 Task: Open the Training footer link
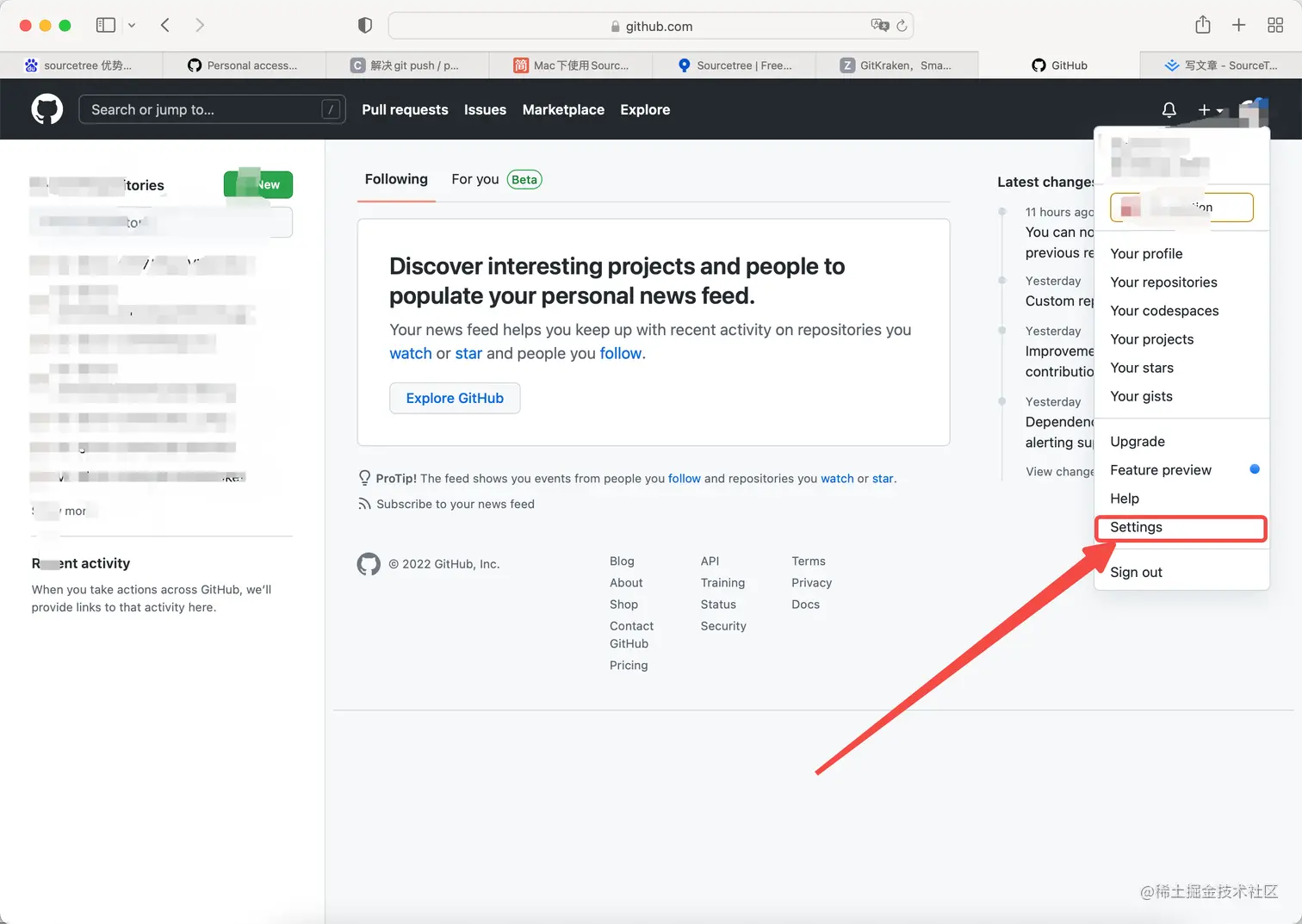click(722, 582)
